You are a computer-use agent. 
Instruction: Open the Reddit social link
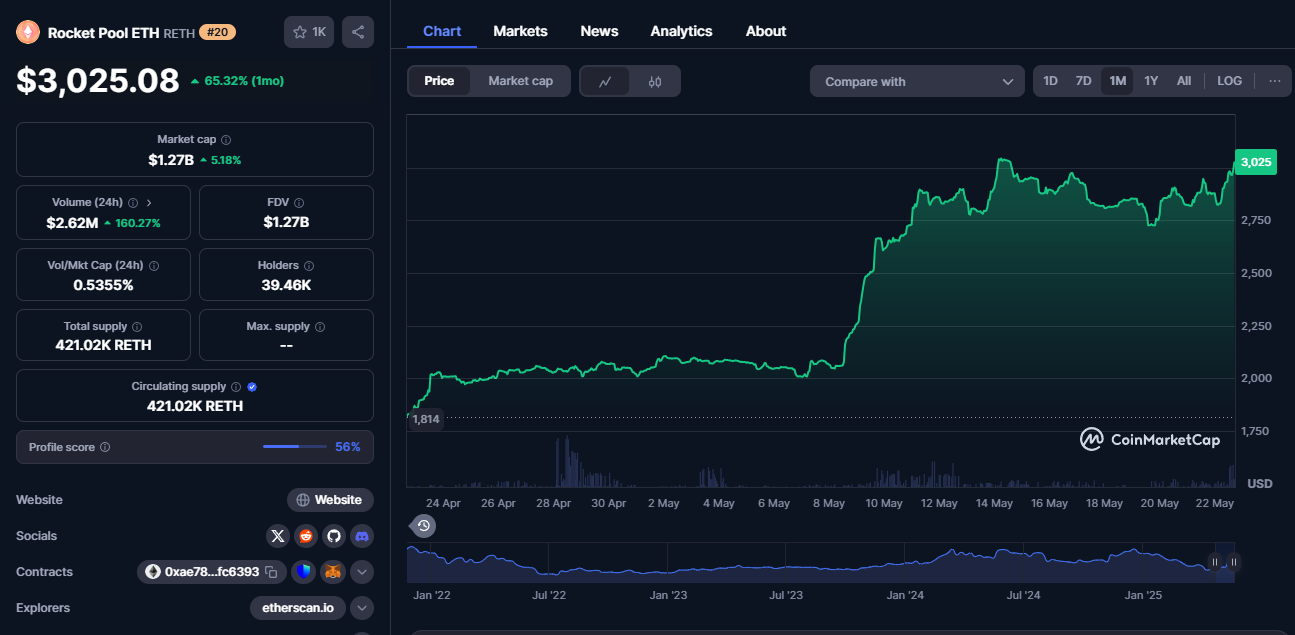[x=306, y=536]
